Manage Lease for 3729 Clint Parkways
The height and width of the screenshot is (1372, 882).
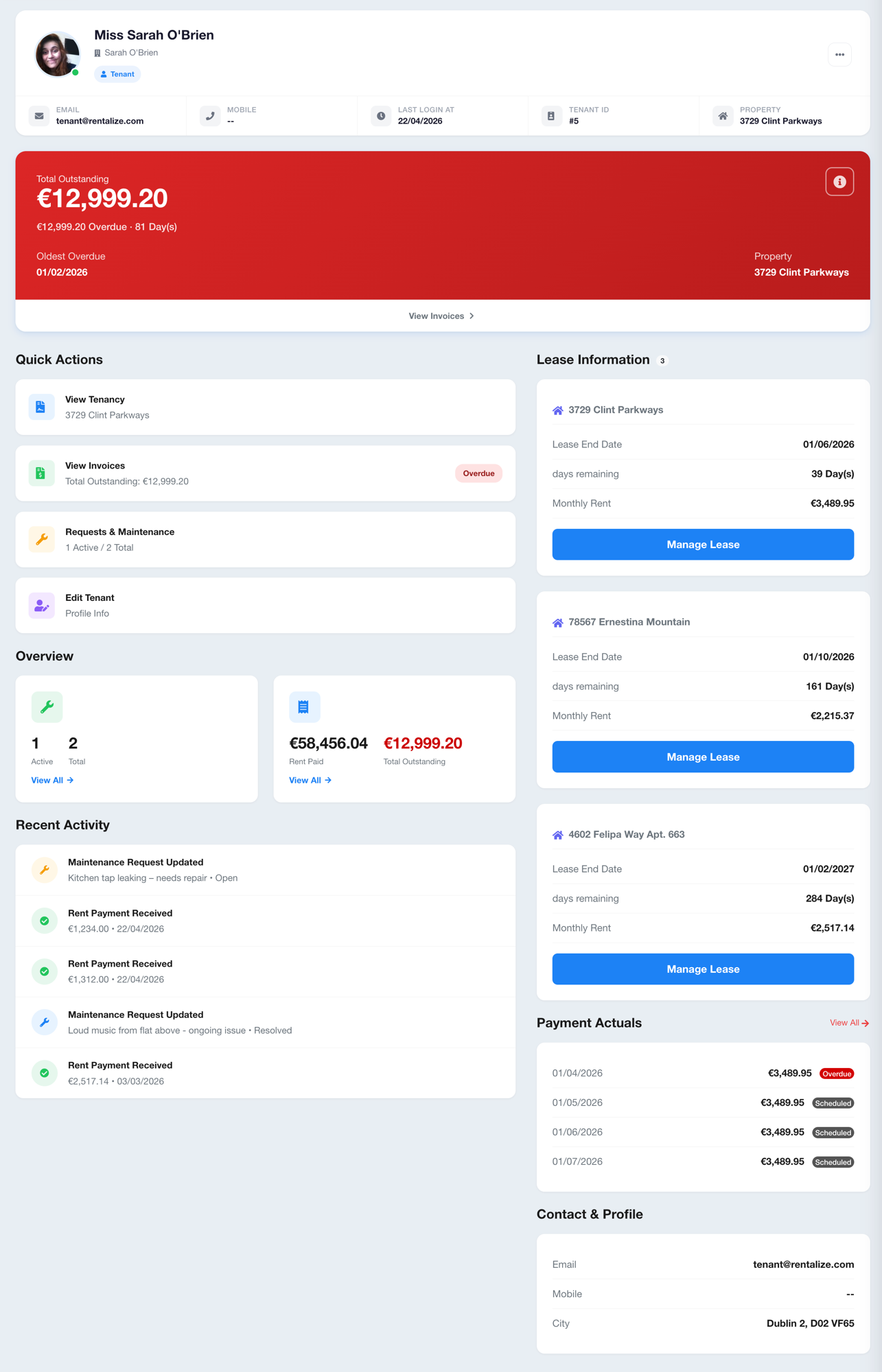pyautogui.click(x=703, y=545)
